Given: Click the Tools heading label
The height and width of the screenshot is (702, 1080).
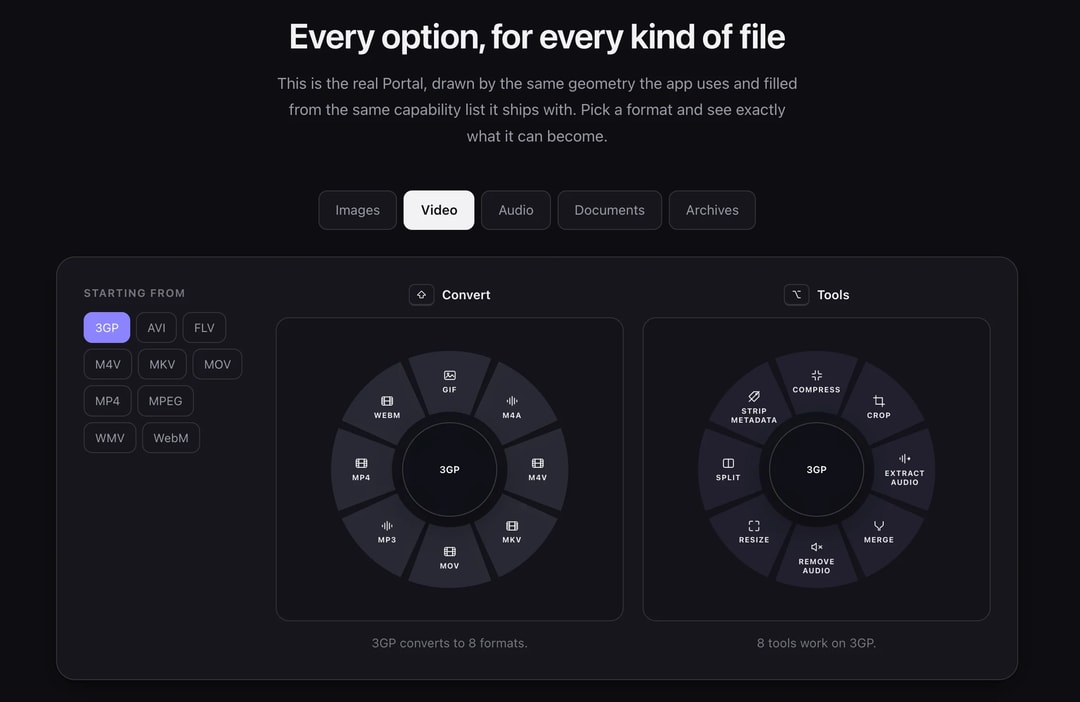Looking at the screenshot, I should coord(833,295).
